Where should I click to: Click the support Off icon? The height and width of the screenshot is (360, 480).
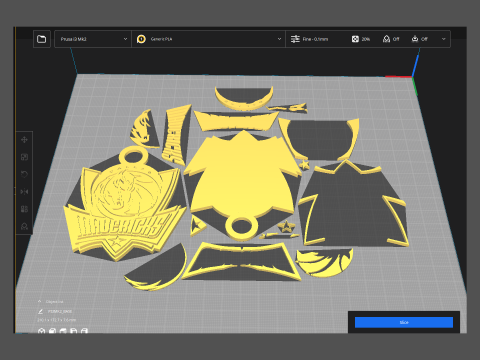pyautogui.click(x=386, y=39)
